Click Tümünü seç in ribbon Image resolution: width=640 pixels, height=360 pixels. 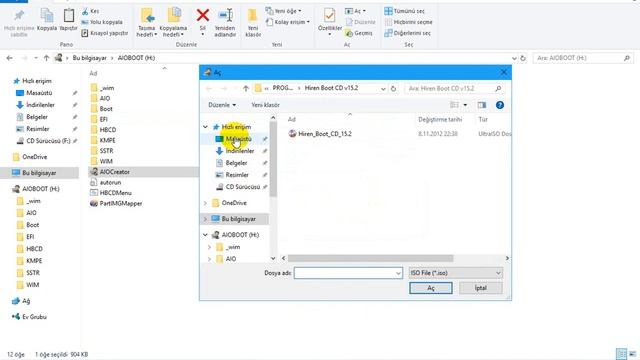[404, 11]
